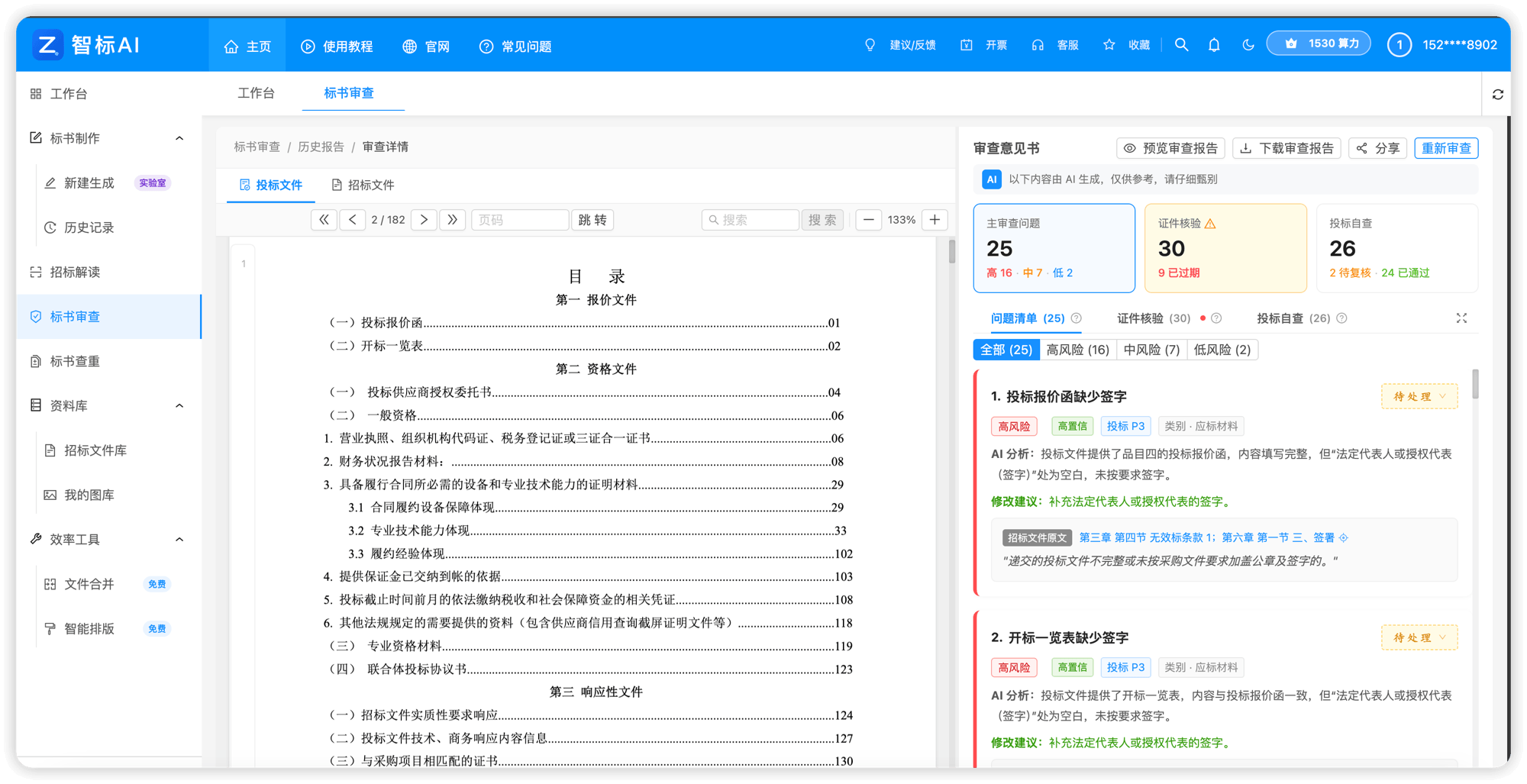
Task: Click the document viewer vertical scrollbar
Action: 951,251
